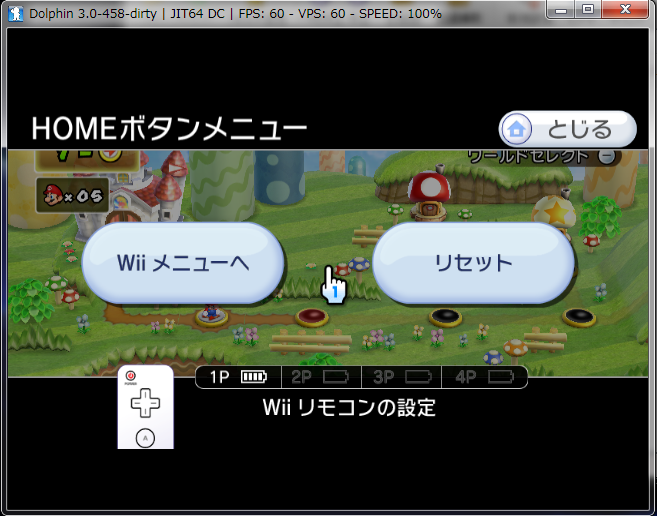This screenshot has width=657, height=516.
Task: Maximize the Dolphin window
Action: 588,10
